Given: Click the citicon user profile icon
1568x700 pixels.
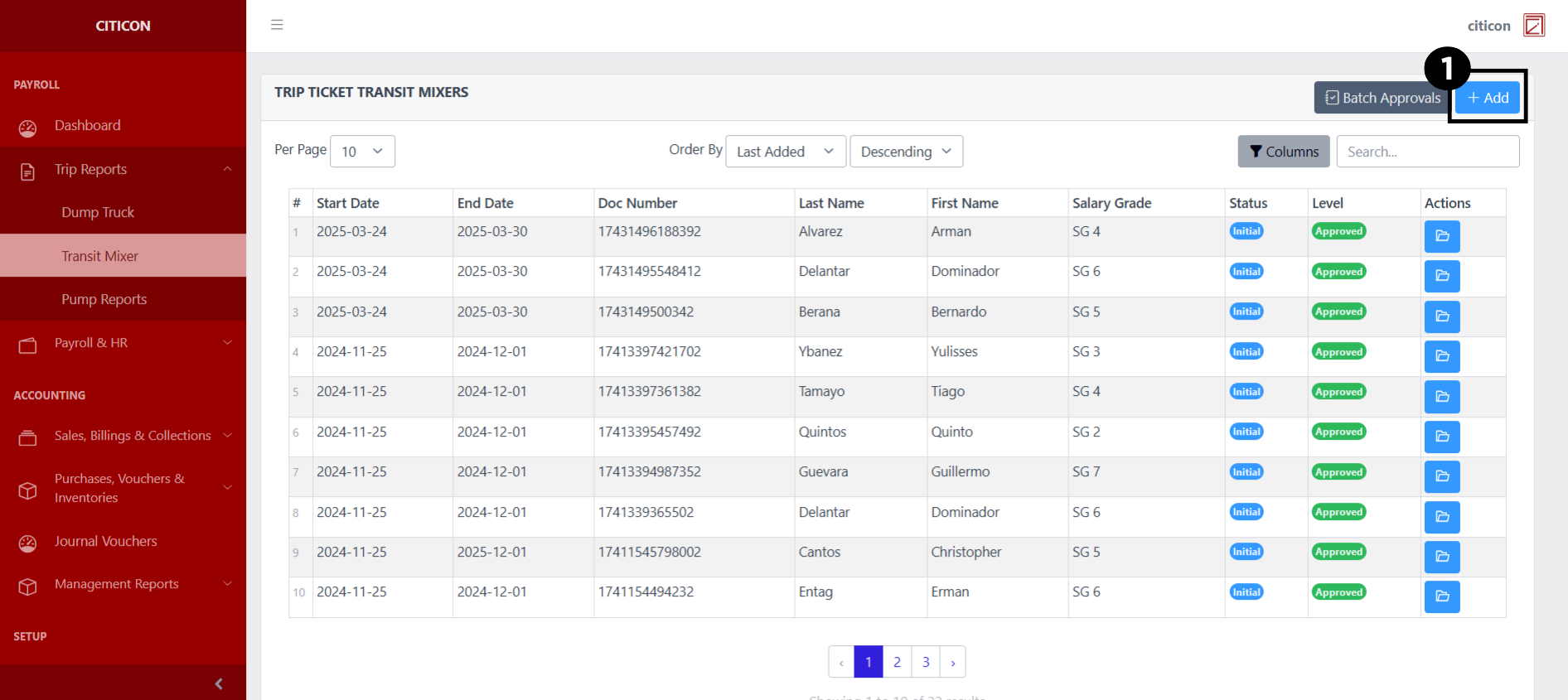Looking at the screenshot, I should click(x=1533, y=26).
